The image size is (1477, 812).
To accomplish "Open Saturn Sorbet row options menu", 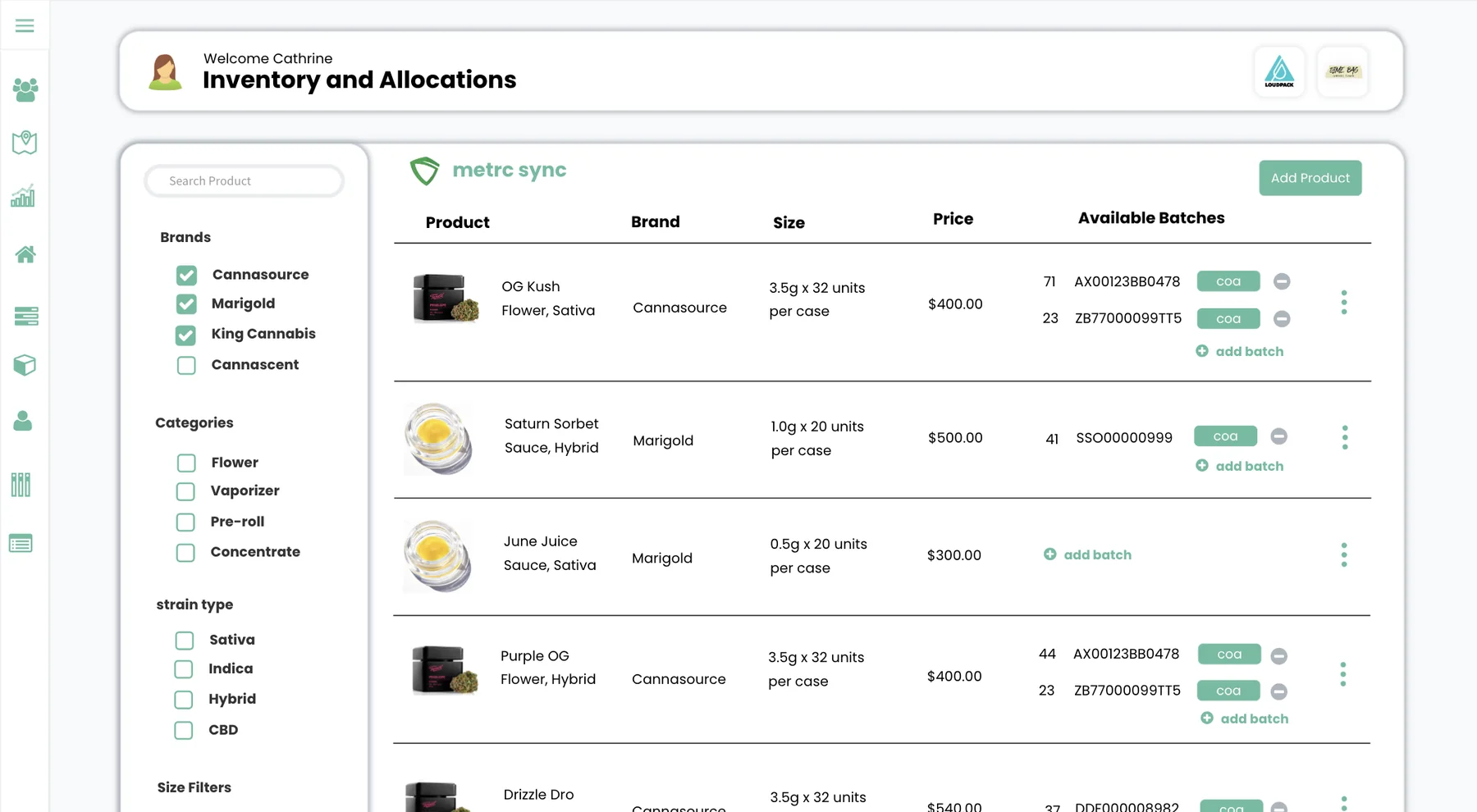I will 1345,437.
